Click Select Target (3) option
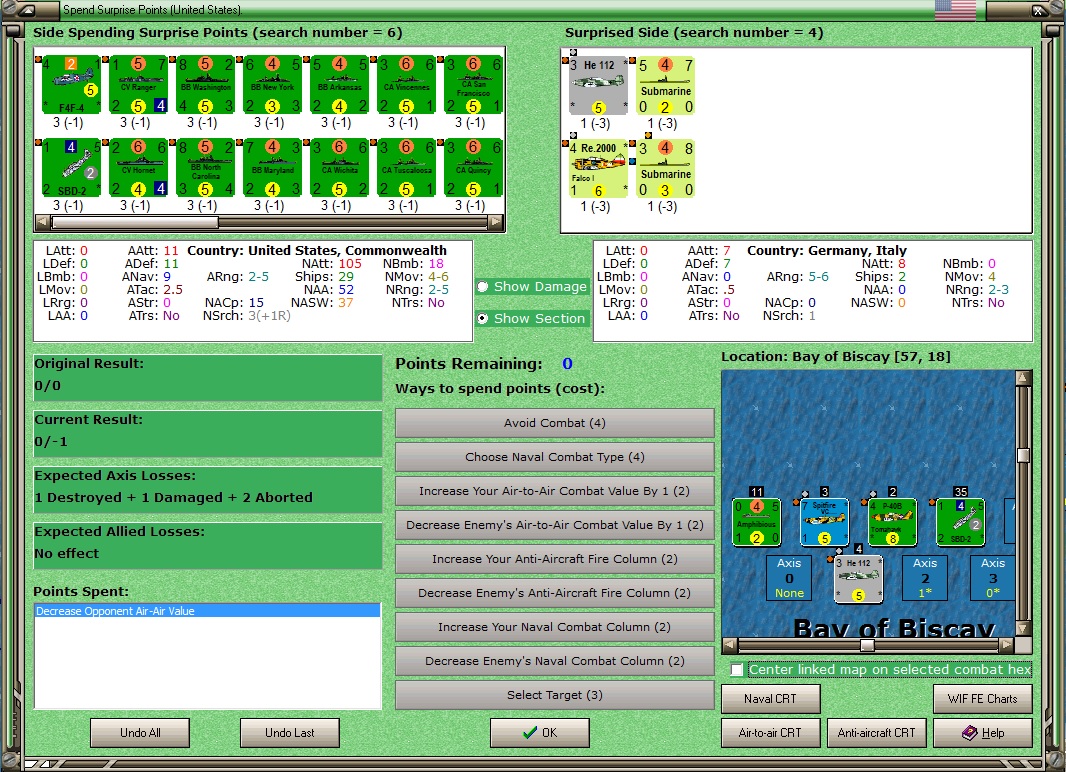1066x772 pixels. (555, 695)
